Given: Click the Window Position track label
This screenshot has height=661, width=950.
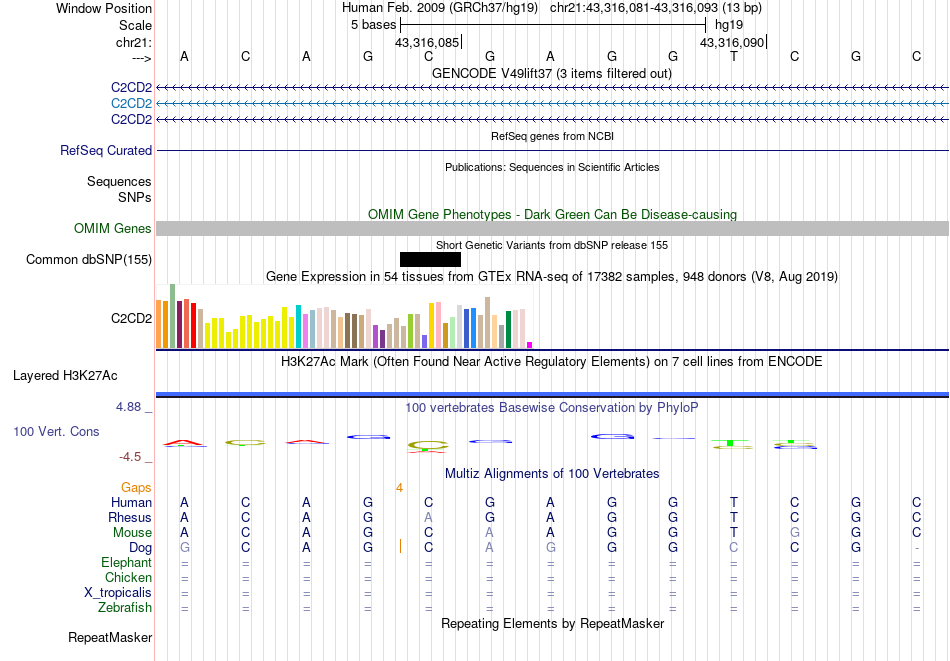Looking at the screenshot, I should coord(104,8).
